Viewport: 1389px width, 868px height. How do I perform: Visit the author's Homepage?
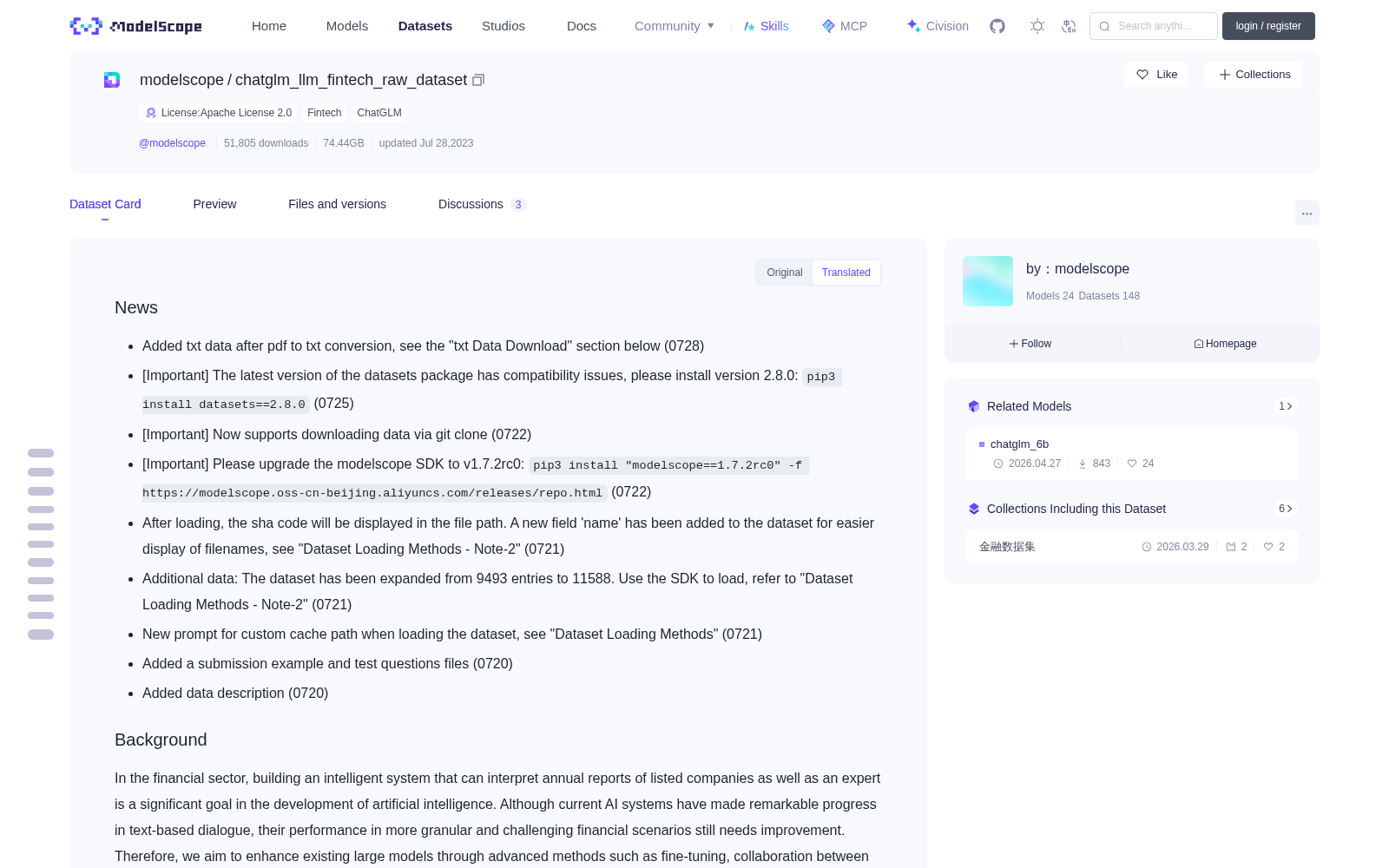(x=1225, y=344)
